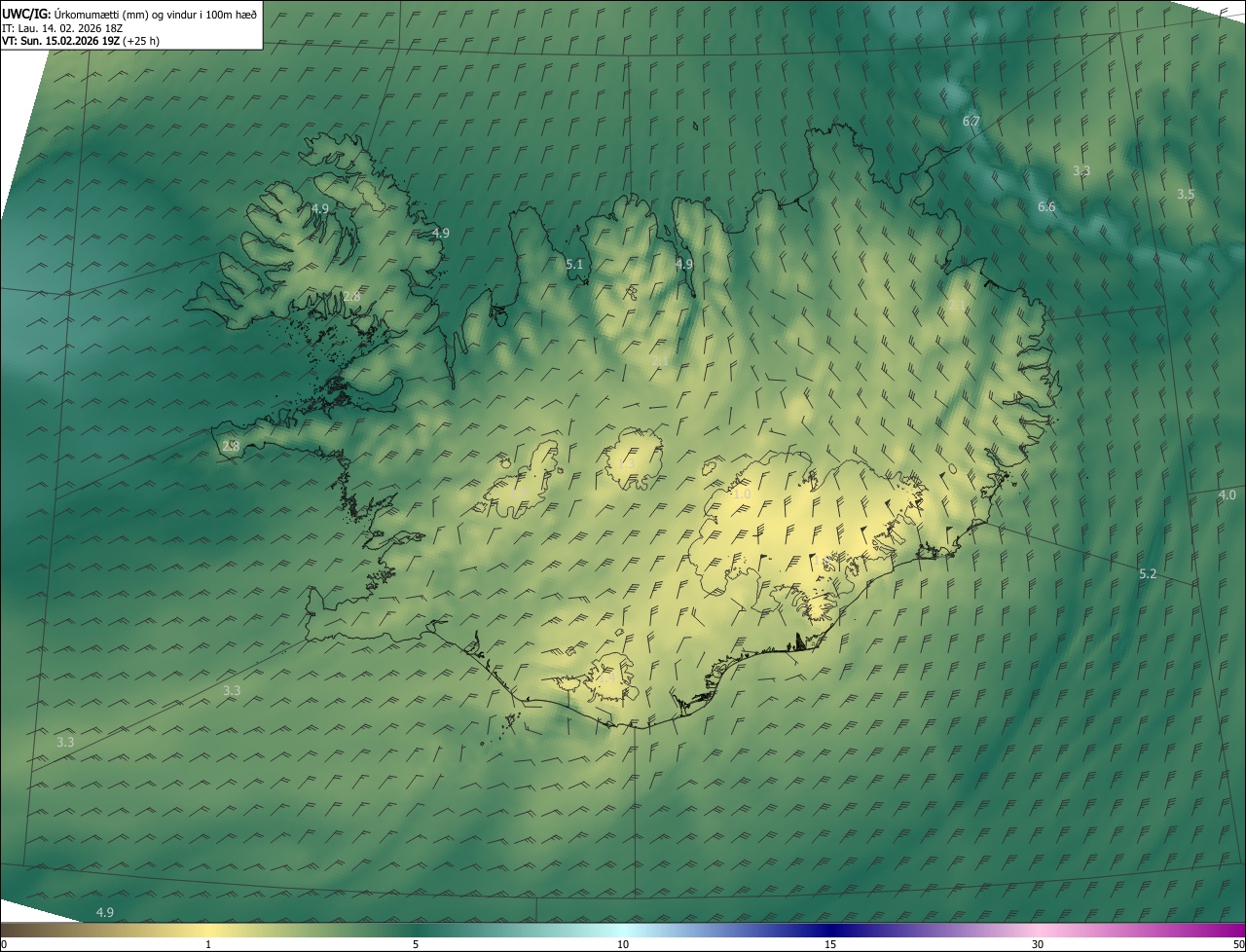Screen dimensions: 1246x952
Task: Click the 6.6 value on the map
Action: tap(1046, 206)
